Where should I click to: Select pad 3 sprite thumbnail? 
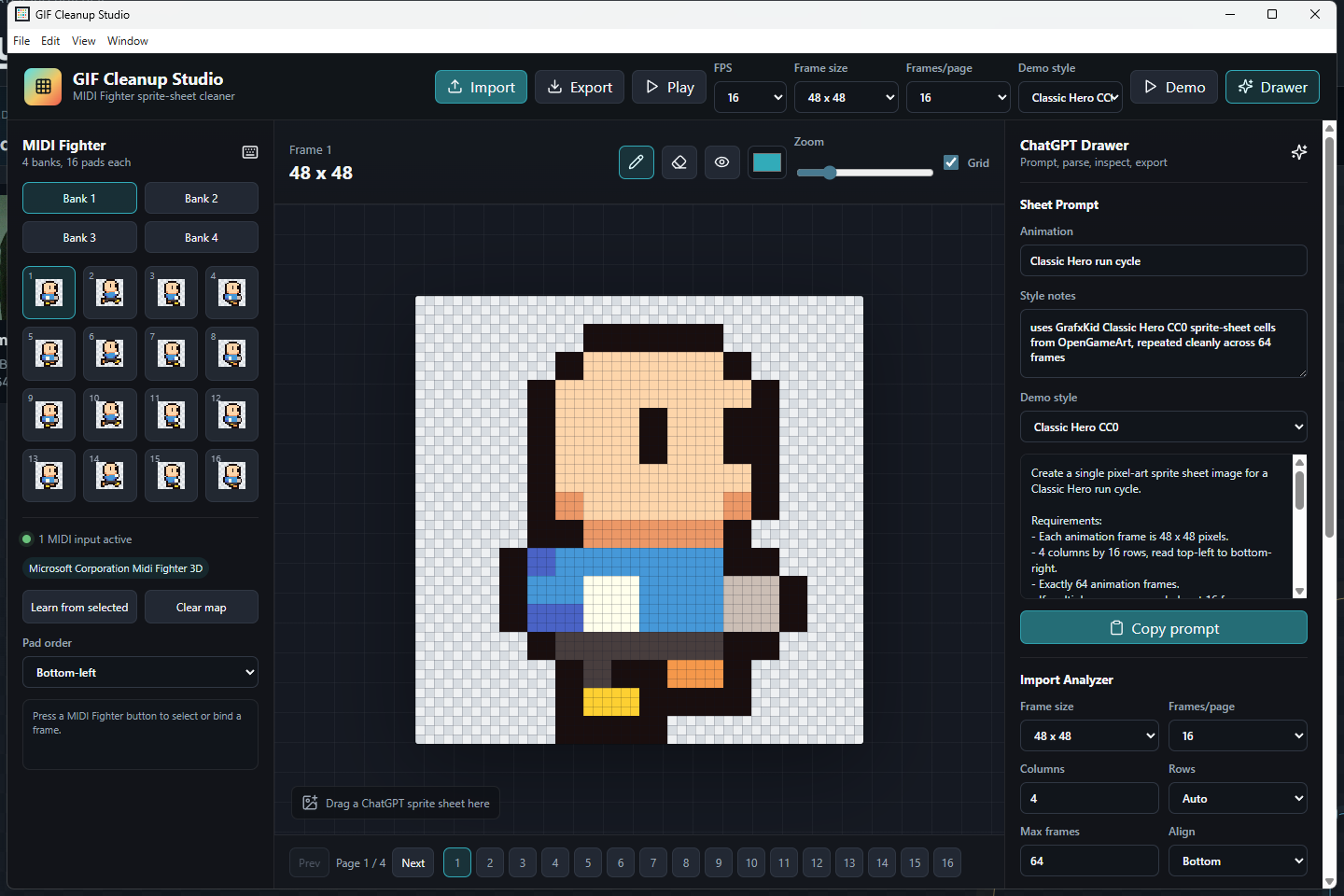point(171,292)
